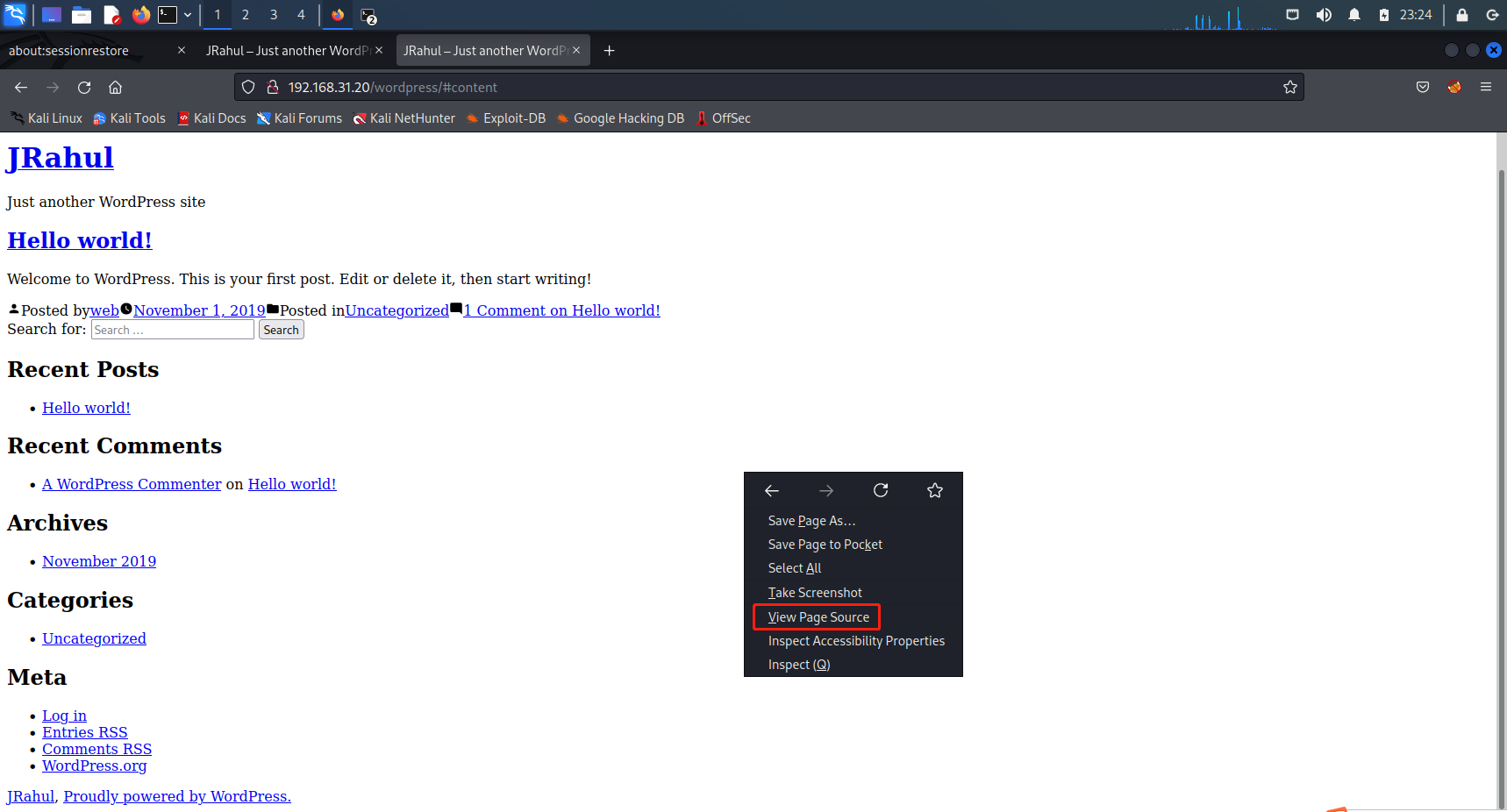Click the context menu bookmark star
This screenshot has height=812, width=1507.
935,491
